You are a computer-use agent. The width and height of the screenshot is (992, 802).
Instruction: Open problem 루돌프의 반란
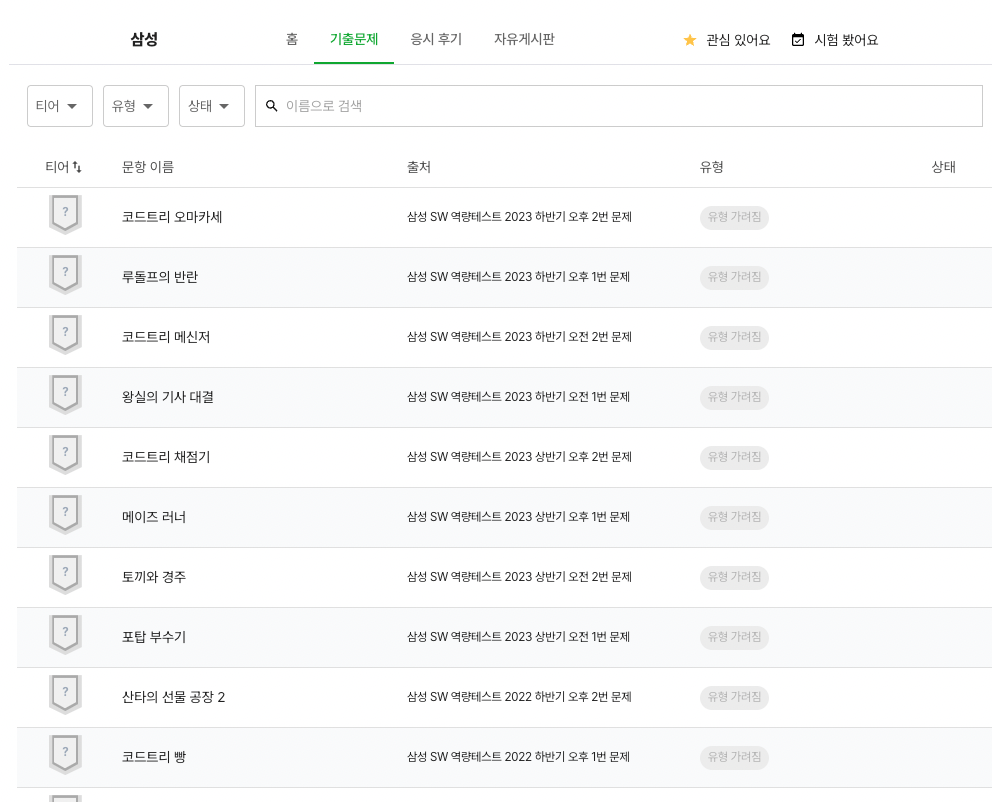[x=160, y=277]
